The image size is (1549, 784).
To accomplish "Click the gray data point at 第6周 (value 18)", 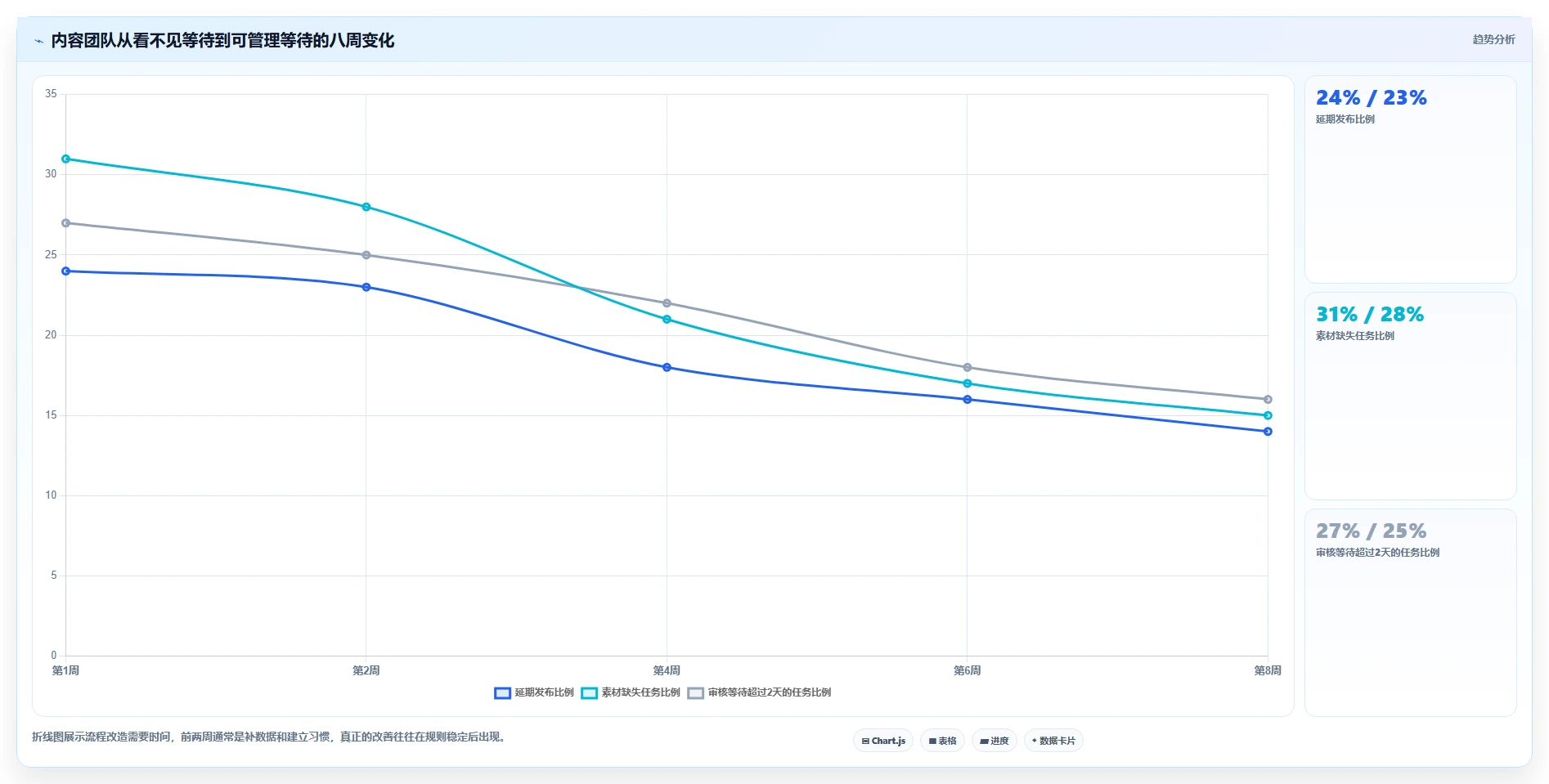I will tap(968, 368).
